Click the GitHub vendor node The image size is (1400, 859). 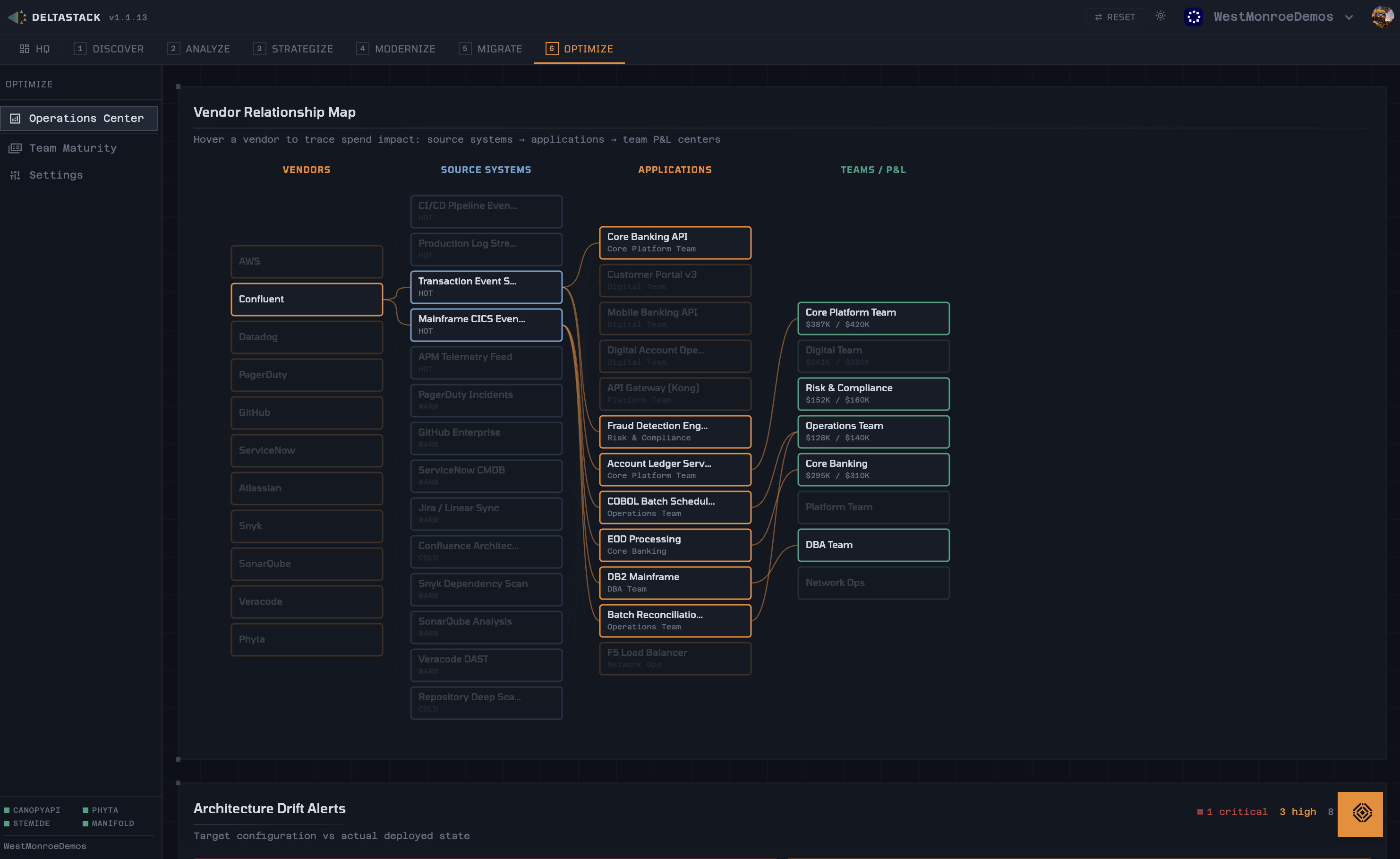pos(307,413)
